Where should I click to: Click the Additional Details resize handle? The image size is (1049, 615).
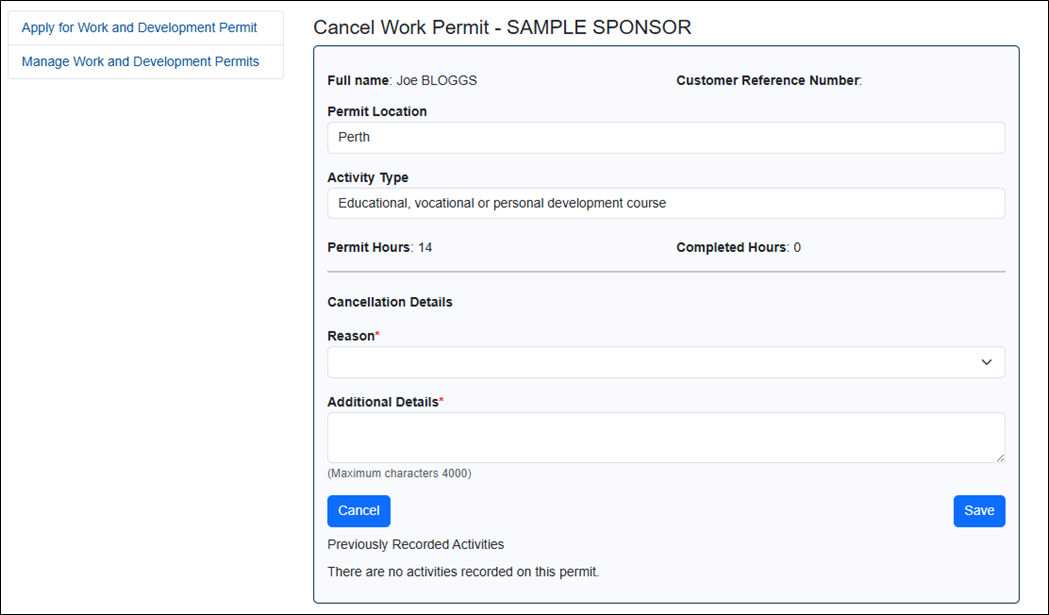coord(999,457)
